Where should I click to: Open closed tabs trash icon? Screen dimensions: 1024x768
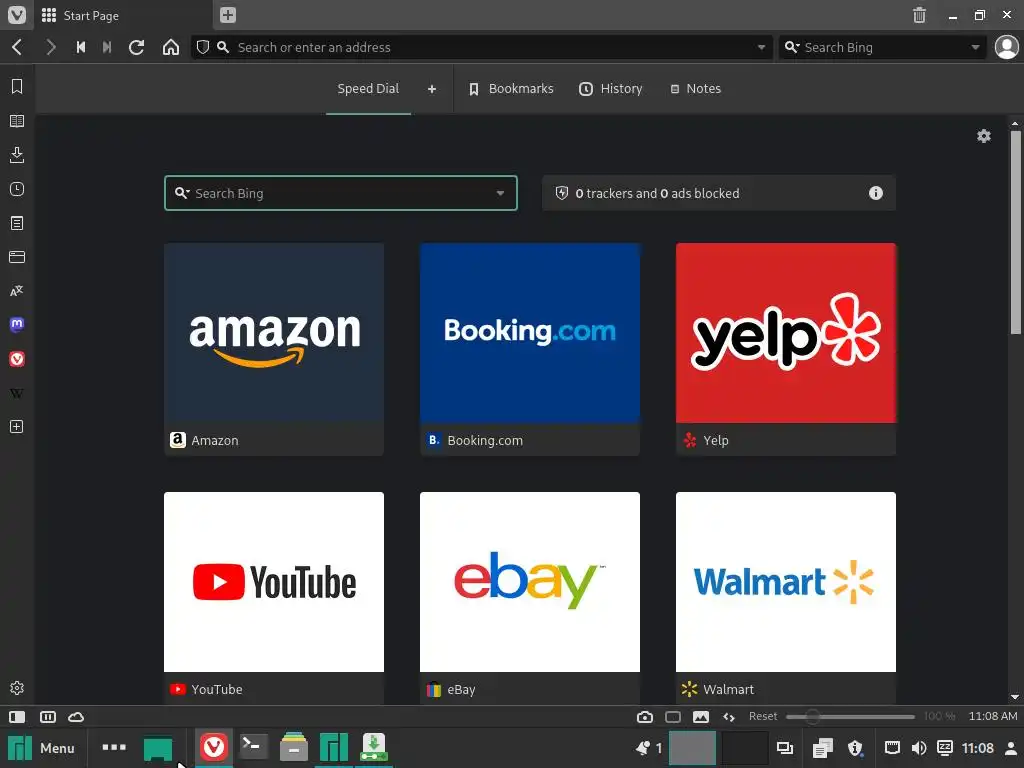(x=919, y=15)
